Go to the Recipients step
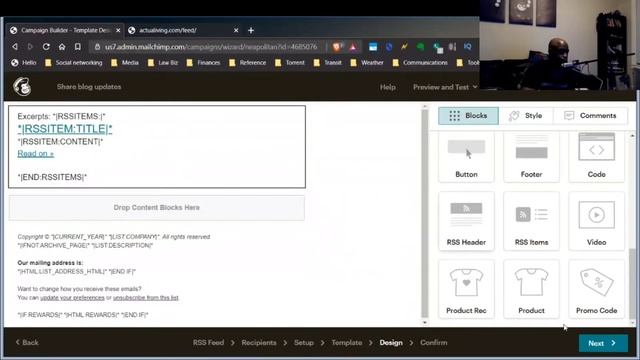The width and height of the screenshot is (640, 360). tap(259, 343)
